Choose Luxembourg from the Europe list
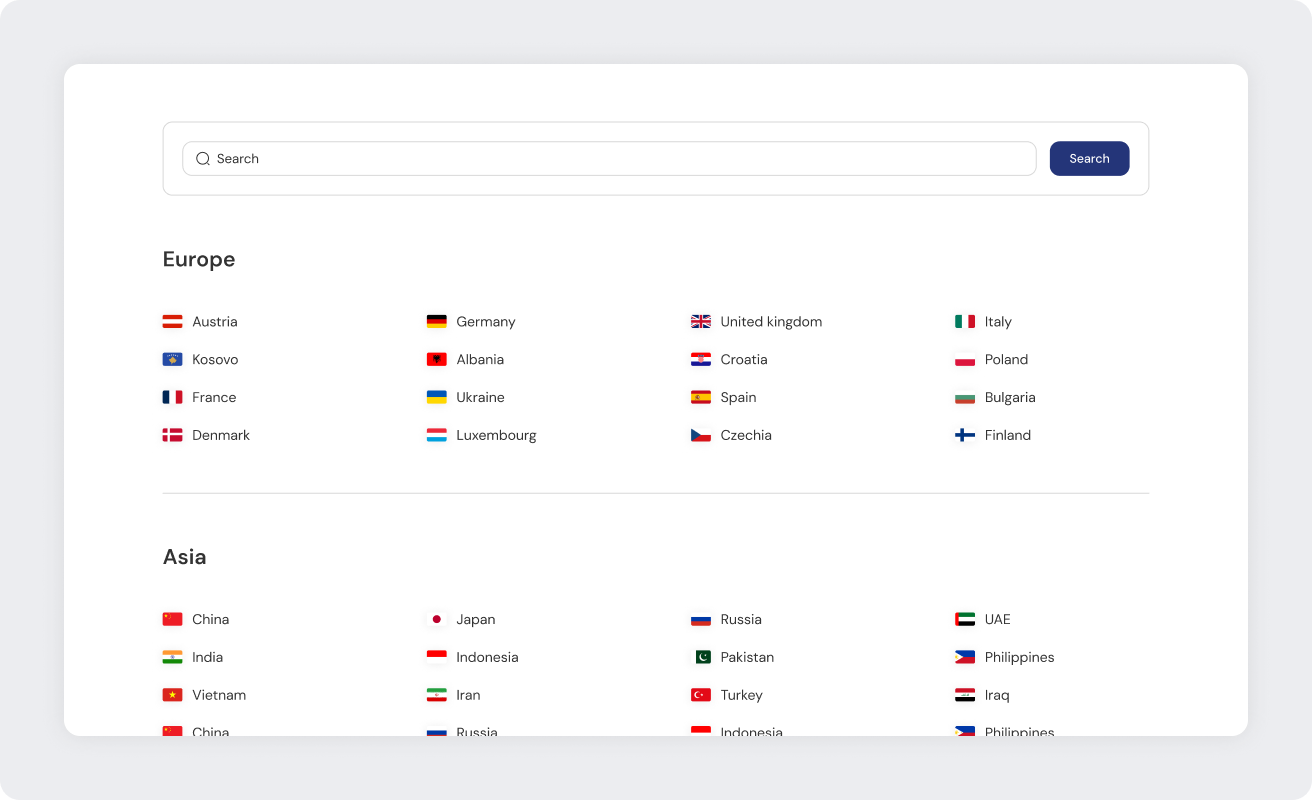 [496, 436]
